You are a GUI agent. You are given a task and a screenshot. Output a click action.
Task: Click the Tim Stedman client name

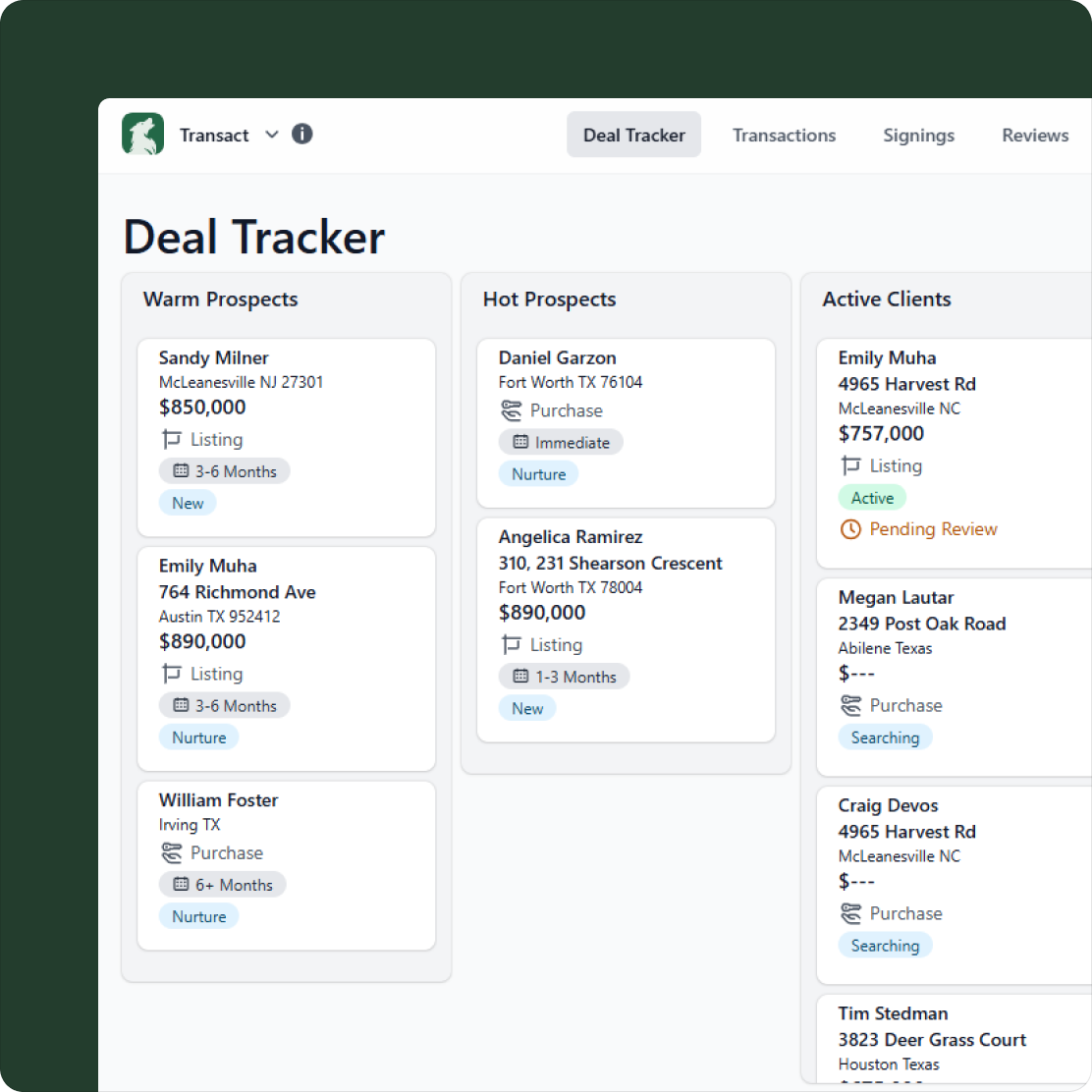pyautogui.click(x=893, y=1013)
